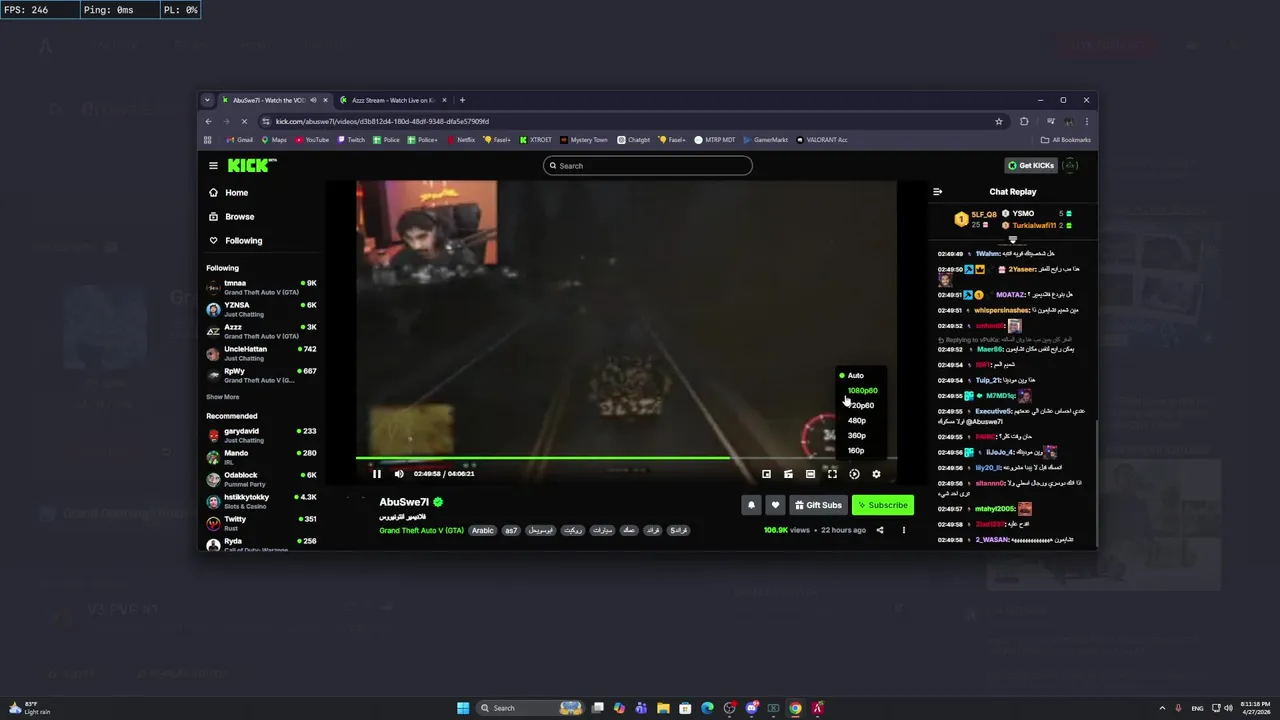Select 160p quality option
This screenshot has width=1280, height=720.
coord(856,450)
